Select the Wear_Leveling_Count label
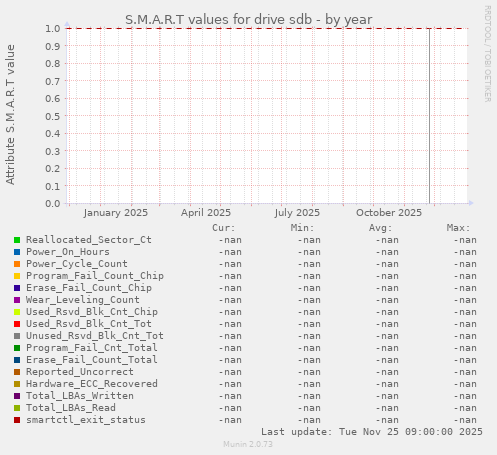497x455 pixels. (x=83, y=300)
